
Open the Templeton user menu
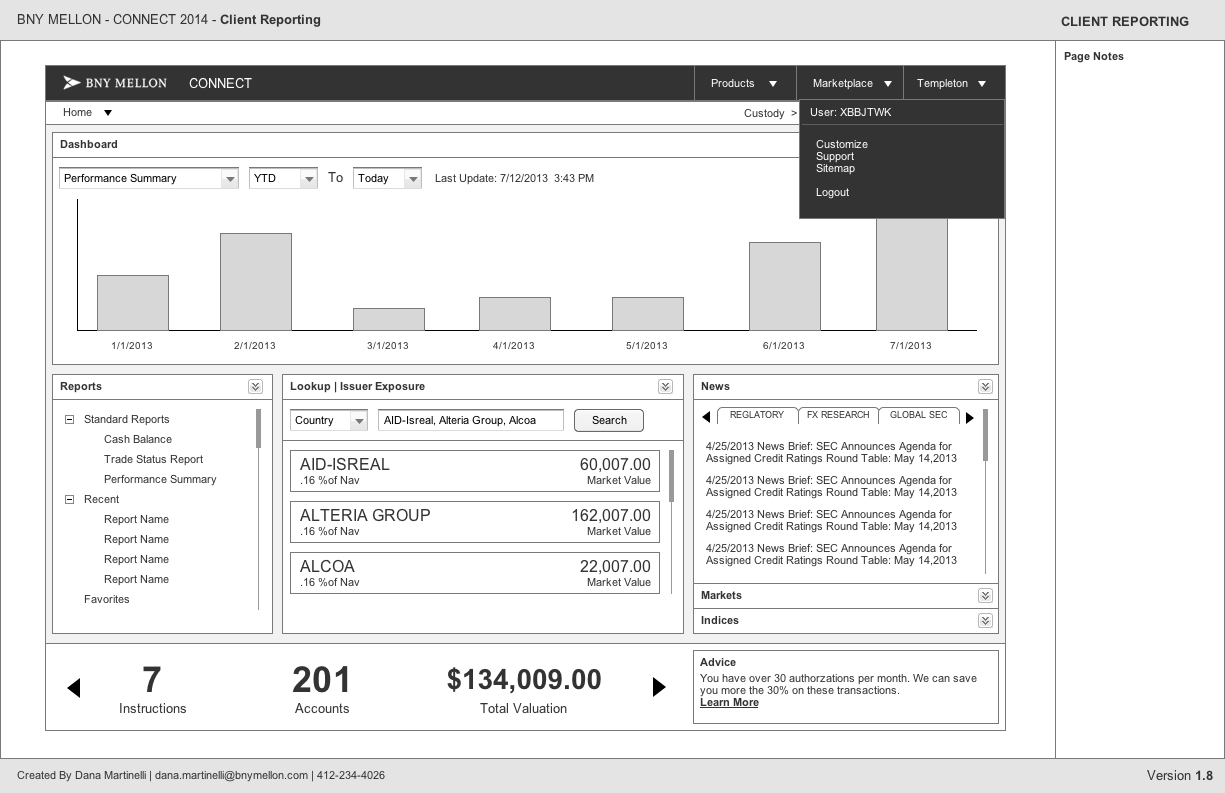pyautogui.click(x=953, y=83)
